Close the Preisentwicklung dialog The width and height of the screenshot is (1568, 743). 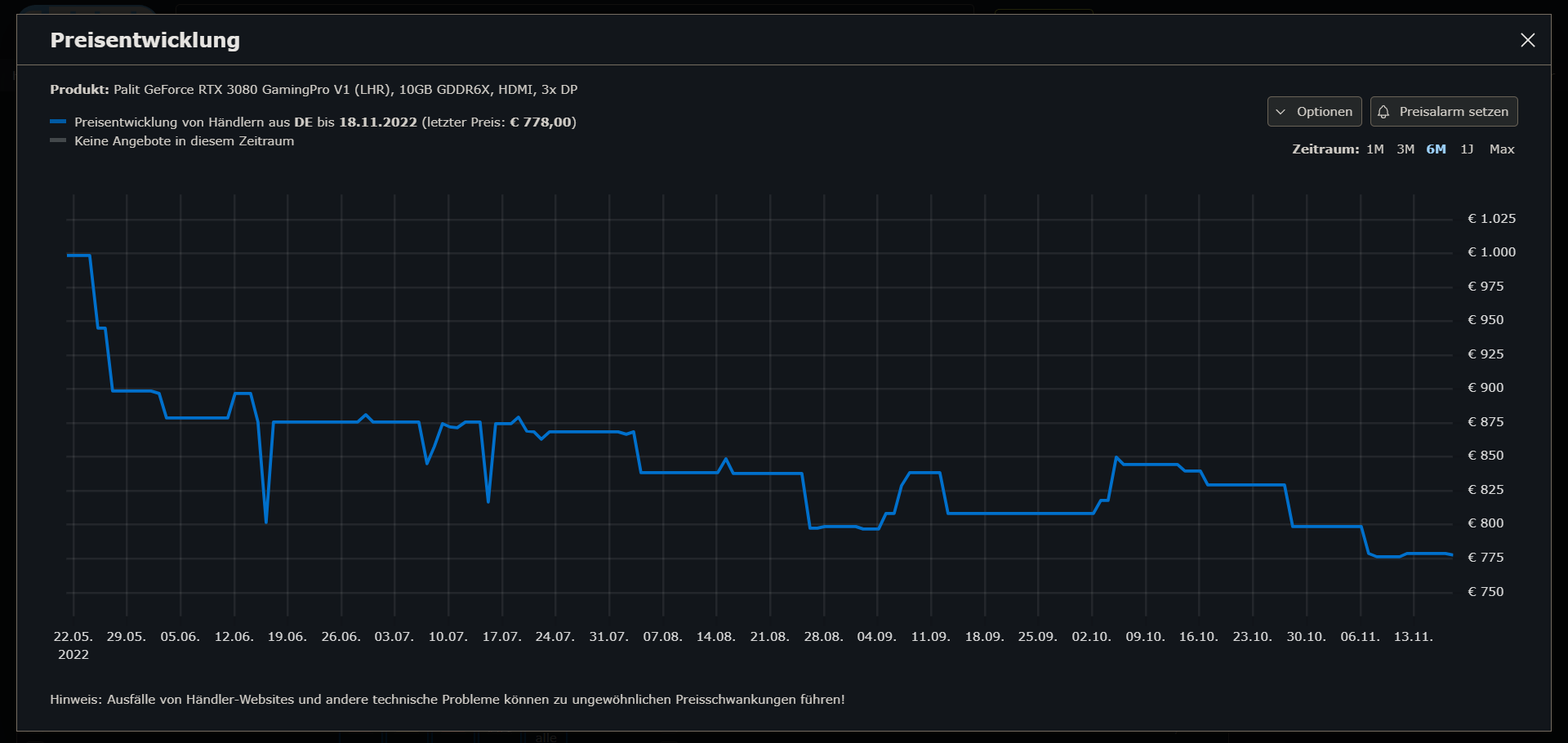[x=1529, y=39]
